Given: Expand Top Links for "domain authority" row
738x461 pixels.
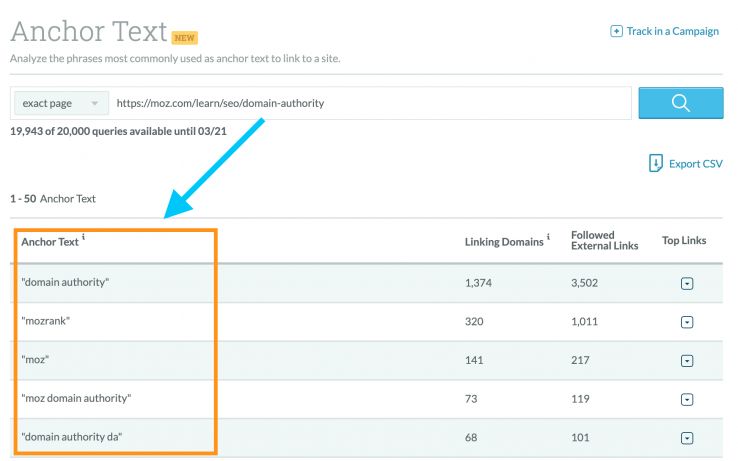Looking at the screenshot, I should 687,283.
